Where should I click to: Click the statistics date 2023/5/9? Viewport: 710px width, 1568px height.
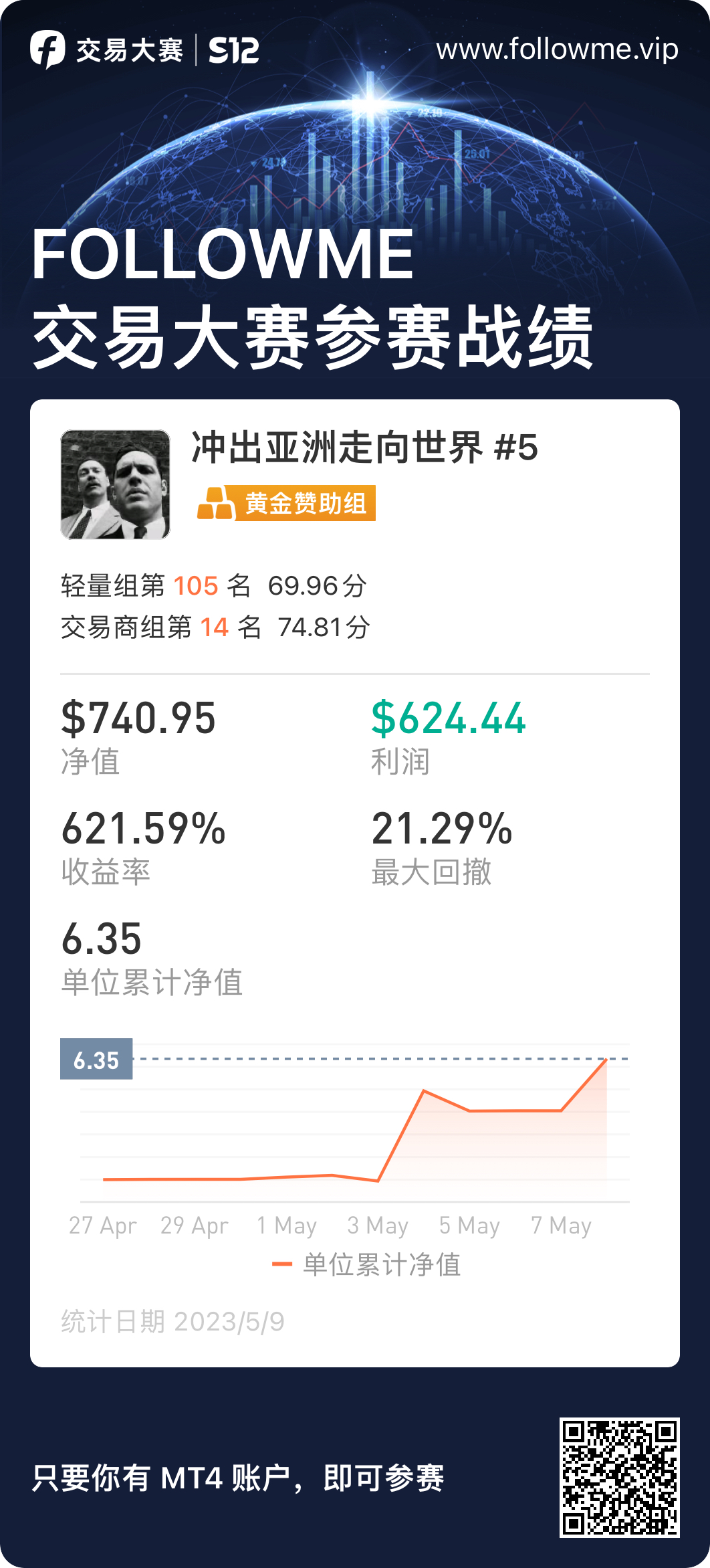[229, 1322]
